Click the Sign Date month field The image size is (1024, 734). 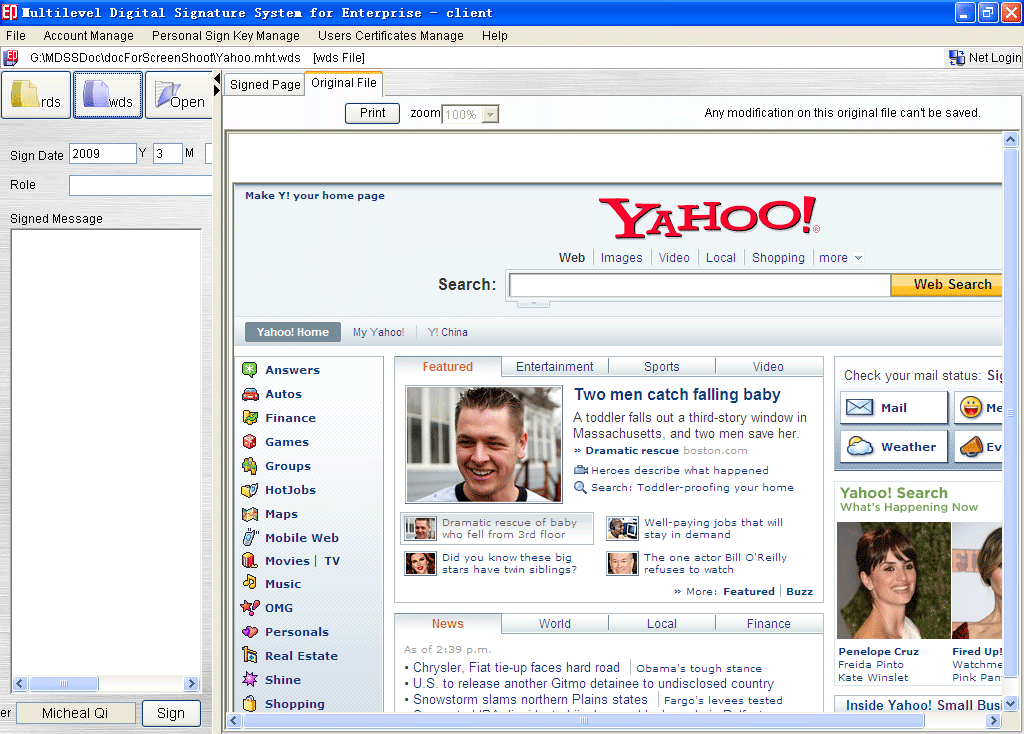click(168, 154)
